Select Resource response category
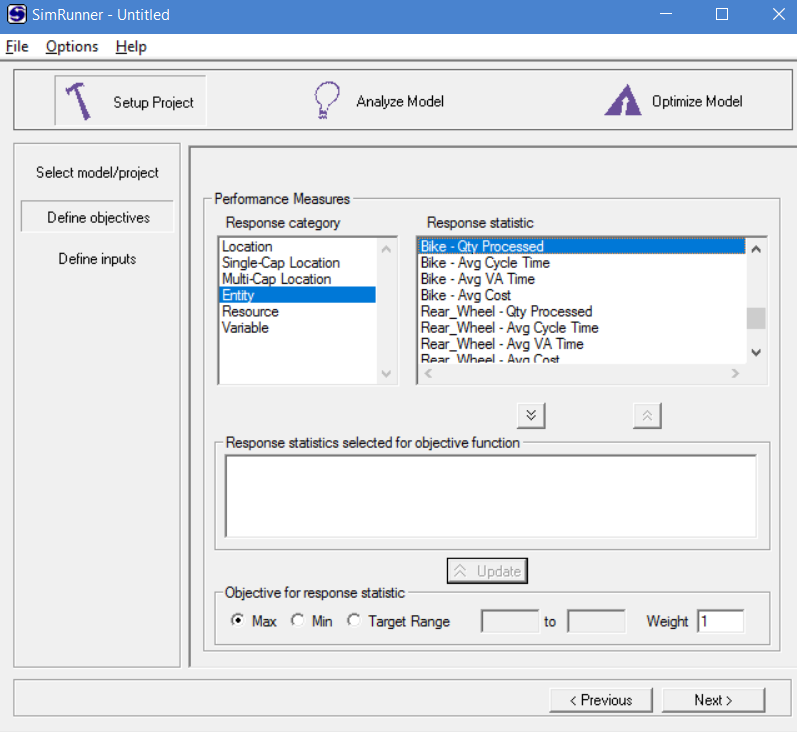 (298, 311)
